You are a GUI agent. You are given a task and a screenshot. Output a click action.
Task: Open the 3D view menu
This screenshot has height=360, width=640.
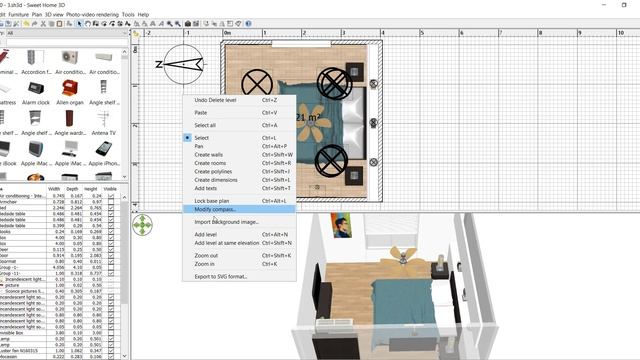[x=54, y=14]
